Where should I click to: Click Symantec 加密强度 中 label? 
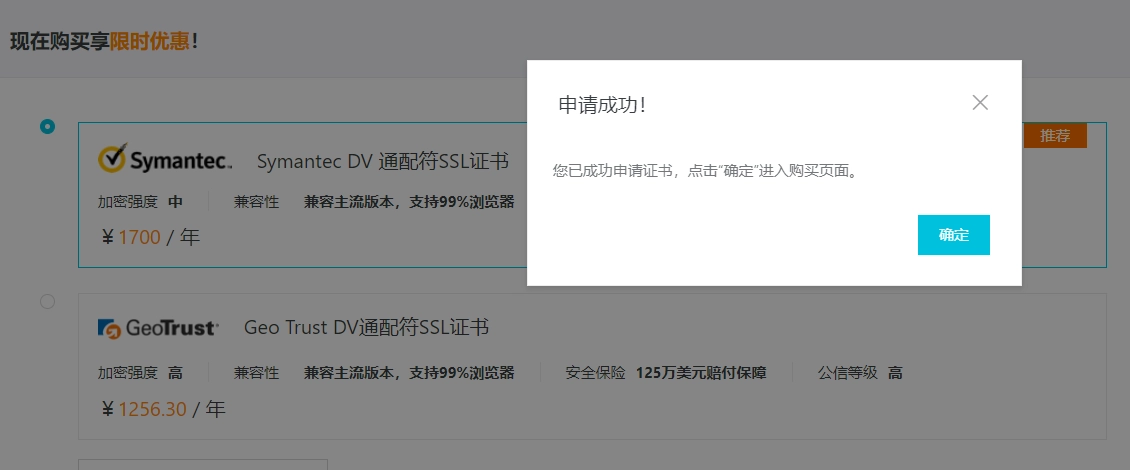pos(140,202)
